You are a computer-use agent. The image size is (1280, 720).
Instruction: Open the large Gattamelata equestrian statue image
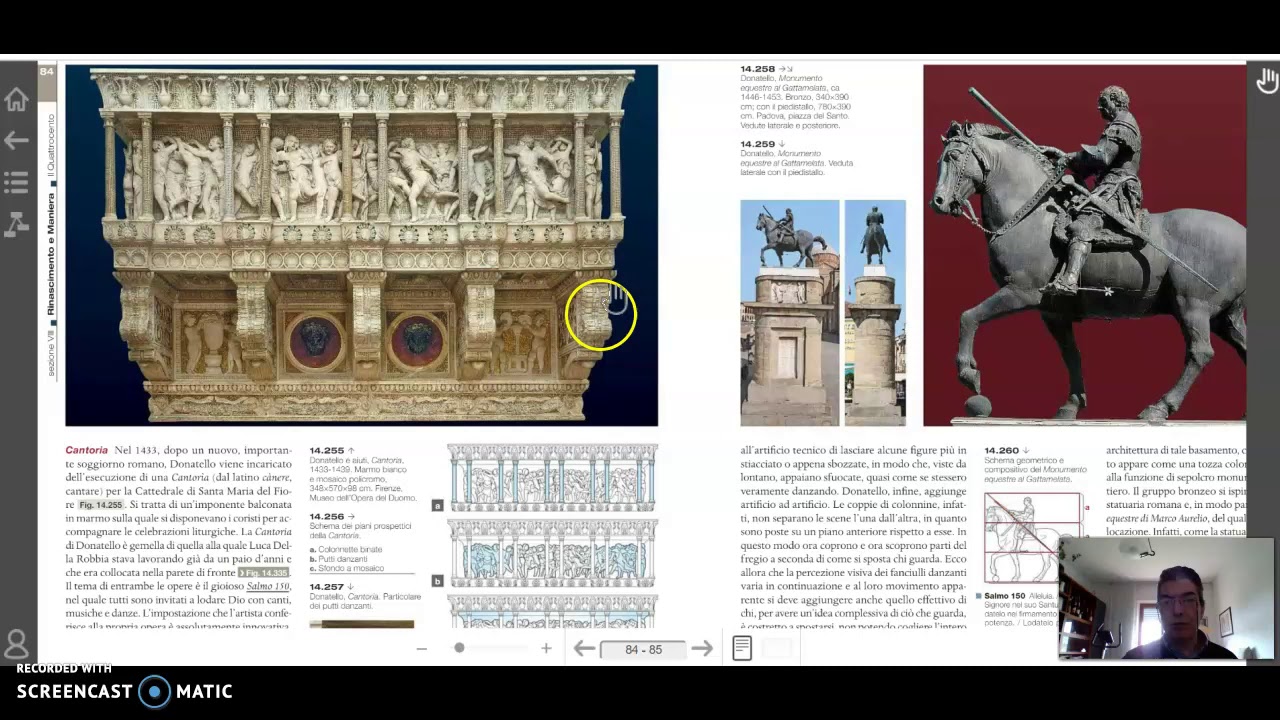pyautogui.click(x=1084, y=245)
